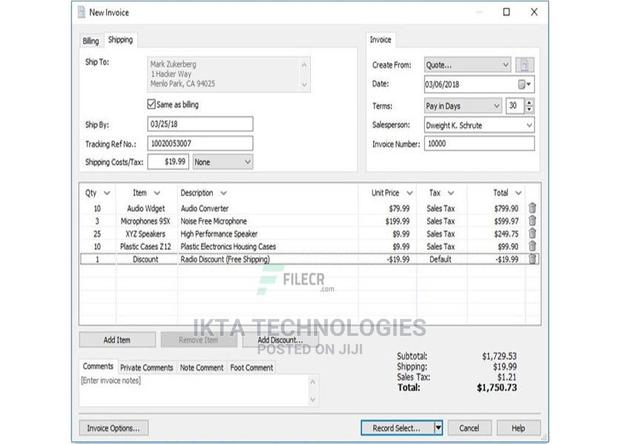Expand the Description column header arrow
This screenshot has width=620, height=444.
tap(223, 193)
